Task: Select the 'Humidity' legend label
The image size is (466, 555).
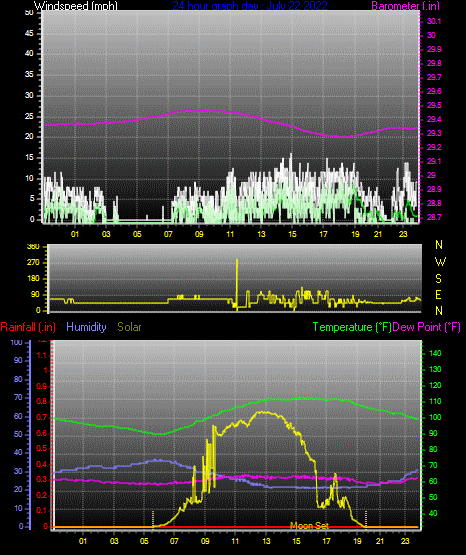Action: coord(86,327)
